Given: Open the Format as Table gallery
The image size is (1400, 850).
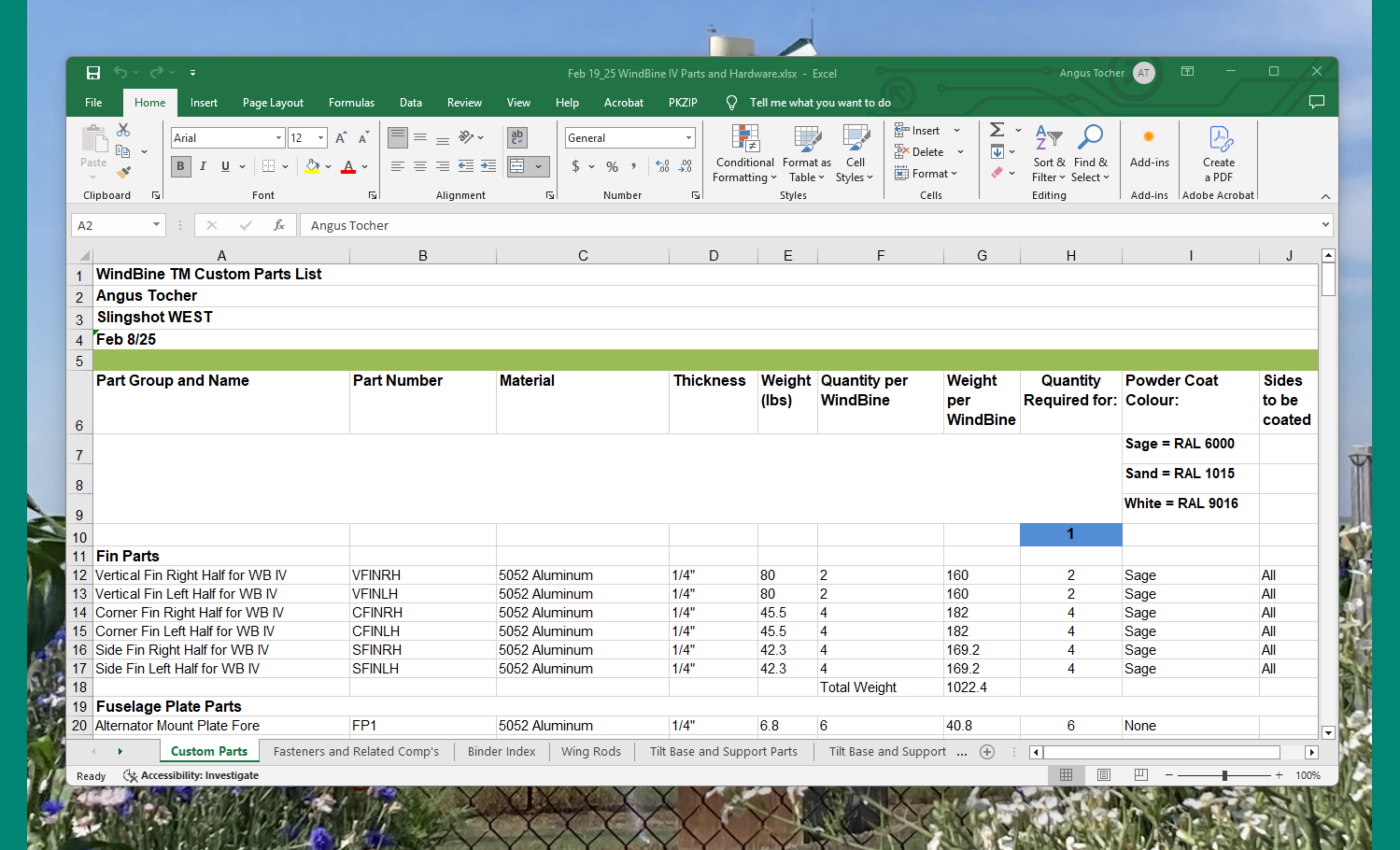Looking at the screenshot, I should (807, 154).
